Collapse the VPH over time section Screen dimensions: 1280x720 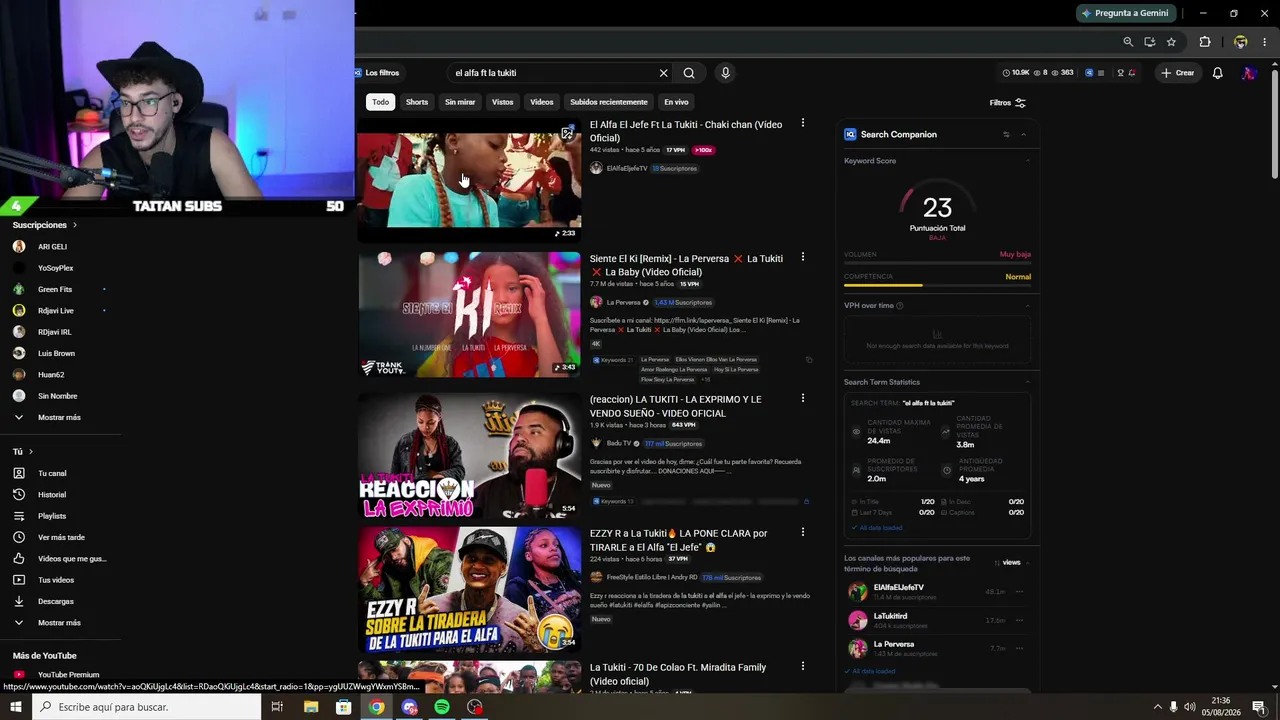[1028, 306]
